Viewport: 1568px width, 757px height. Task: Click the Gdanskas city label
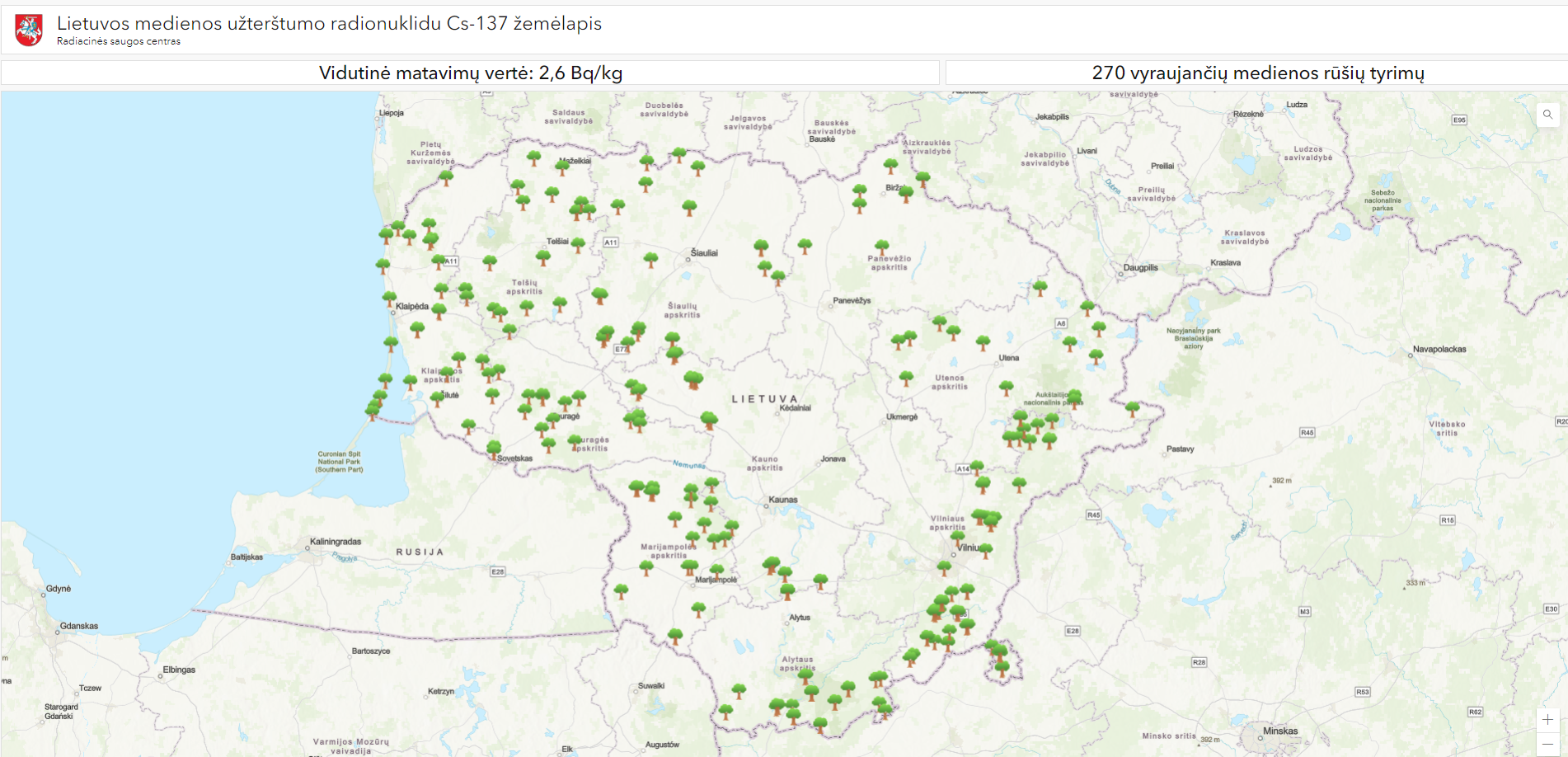79,626
